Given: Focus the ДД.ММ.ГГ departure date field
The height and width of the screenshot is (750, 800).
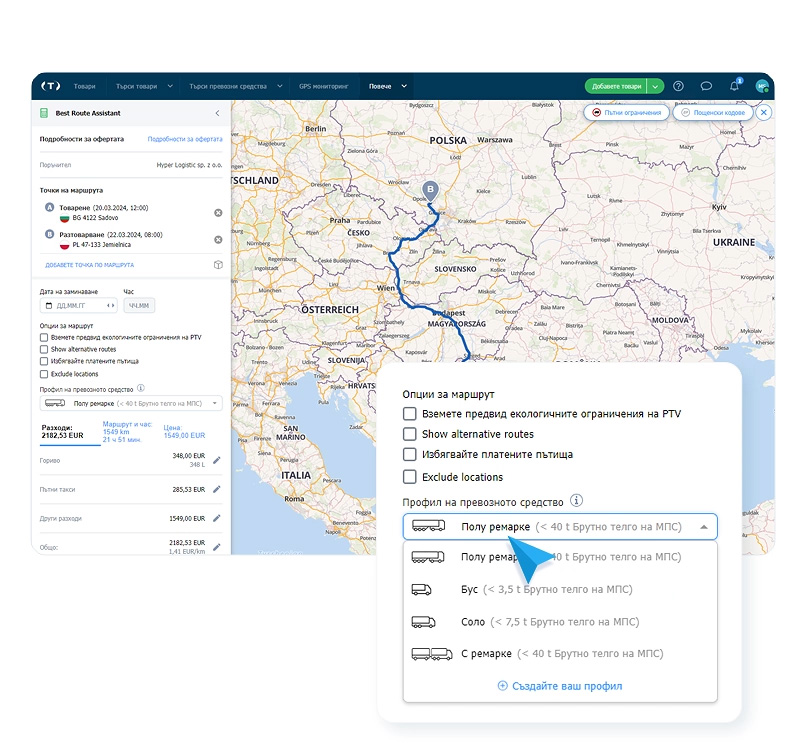Looking at the screenshot, I should coord(79,306).
